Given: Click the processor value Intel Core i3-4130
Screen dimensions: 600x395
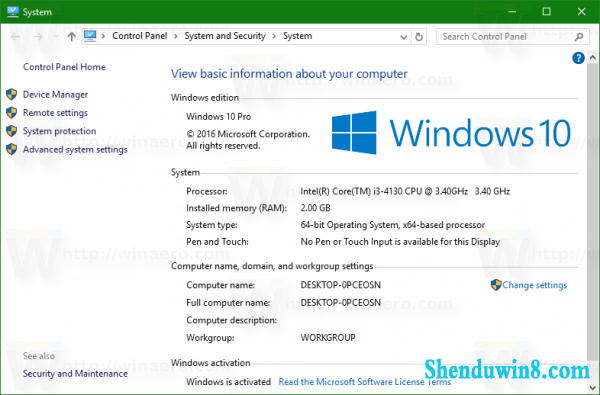Looking at the screenshot, I should (x=405, y=191).
